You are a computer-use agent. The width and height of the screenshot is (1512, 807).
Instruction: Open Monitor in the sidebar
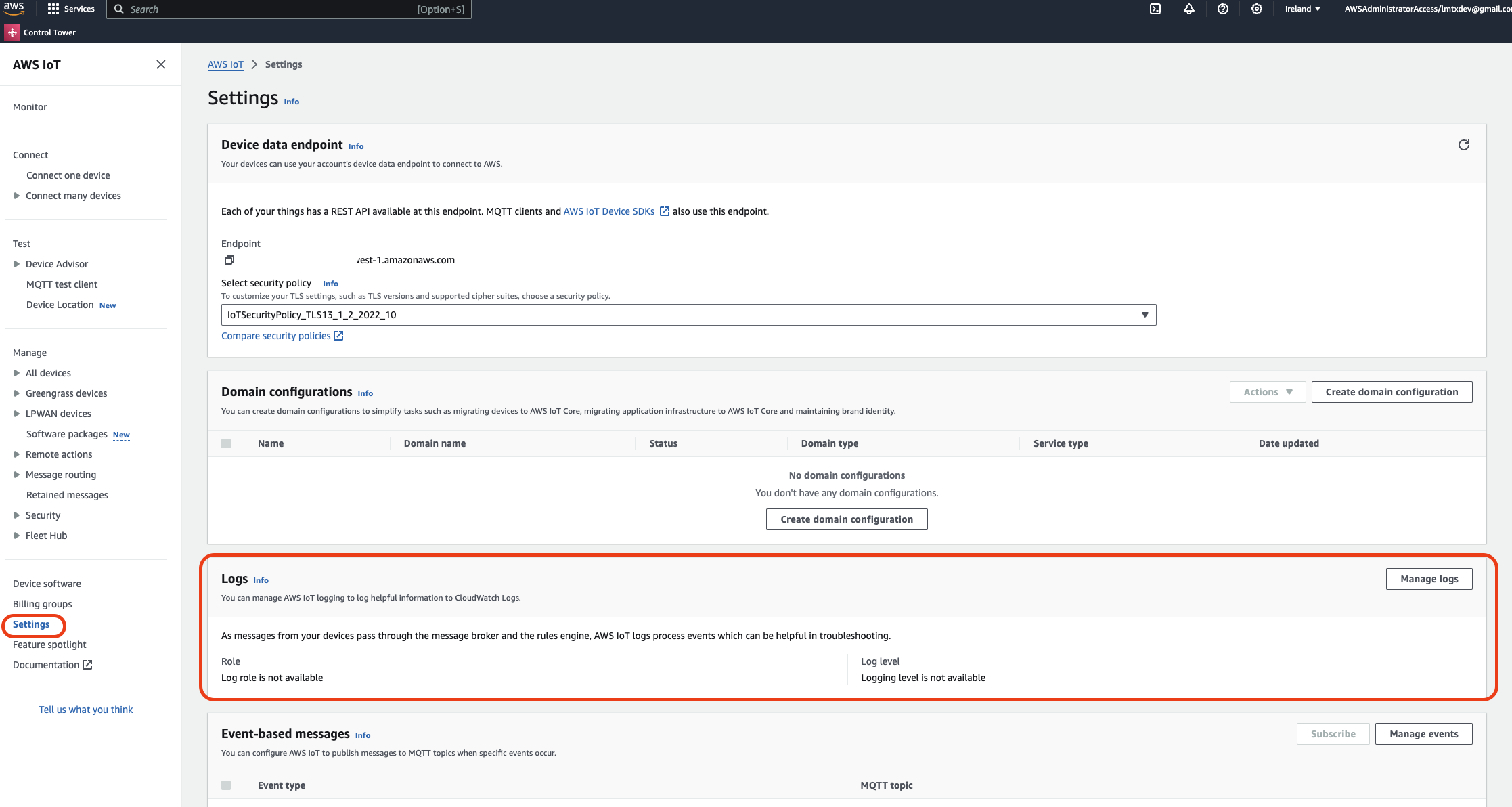point(30,107)
